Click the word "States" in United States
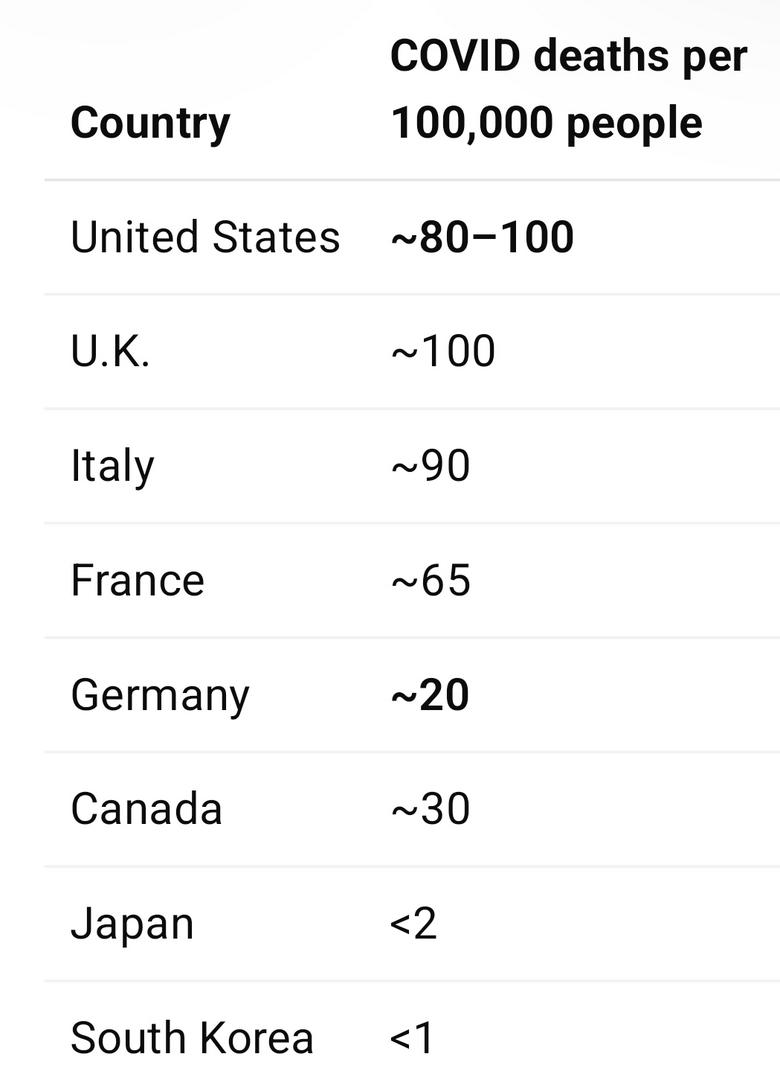 click(x=276, y=238)
